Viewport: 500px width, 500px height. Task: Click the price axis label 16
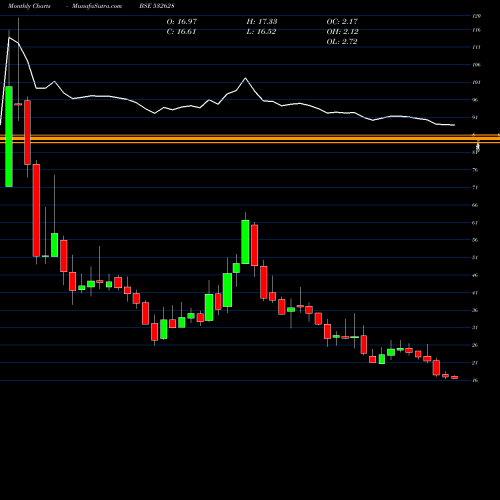476,380
